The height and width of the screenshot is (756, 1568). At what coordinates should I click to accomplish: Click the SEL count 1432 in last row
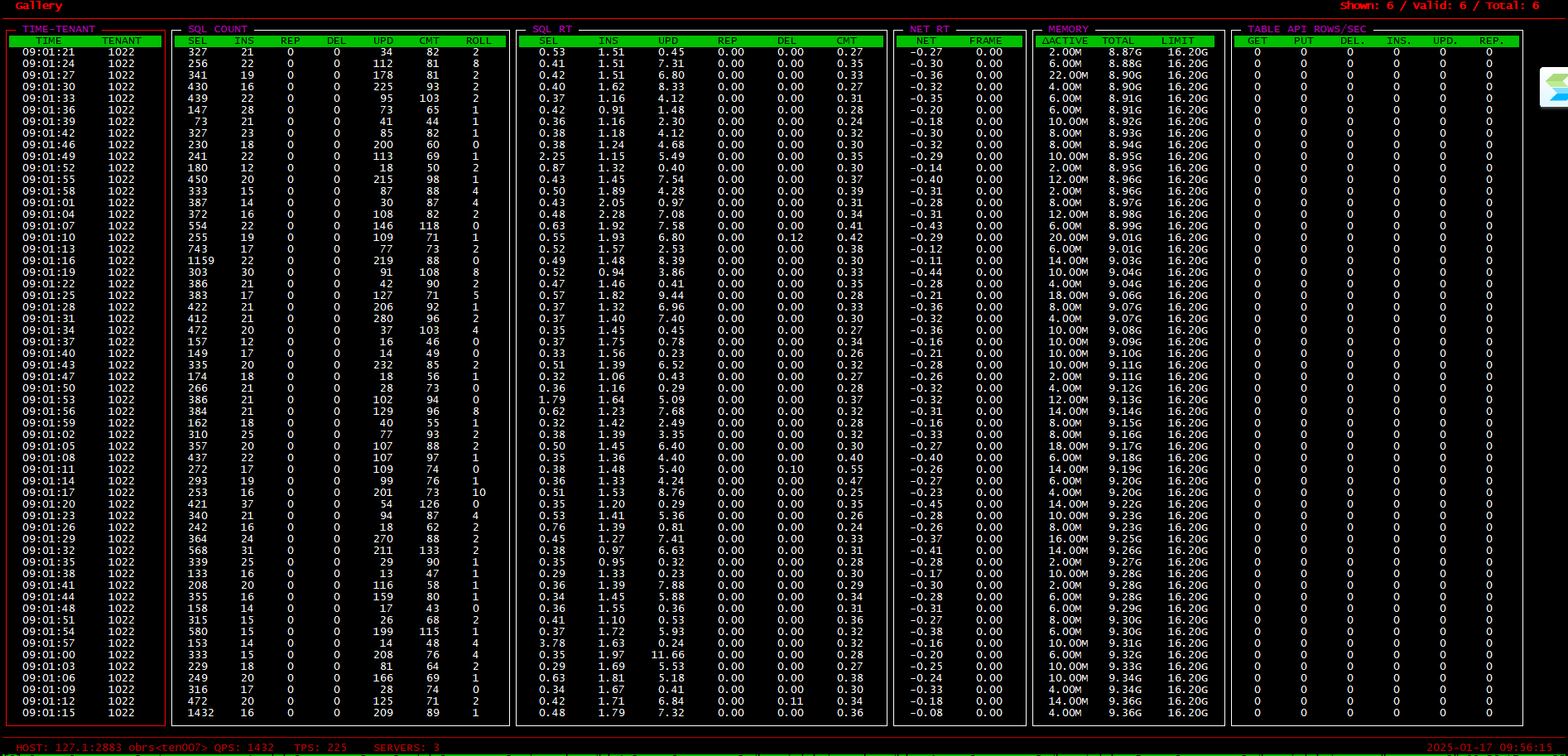[x=201, y=713]
